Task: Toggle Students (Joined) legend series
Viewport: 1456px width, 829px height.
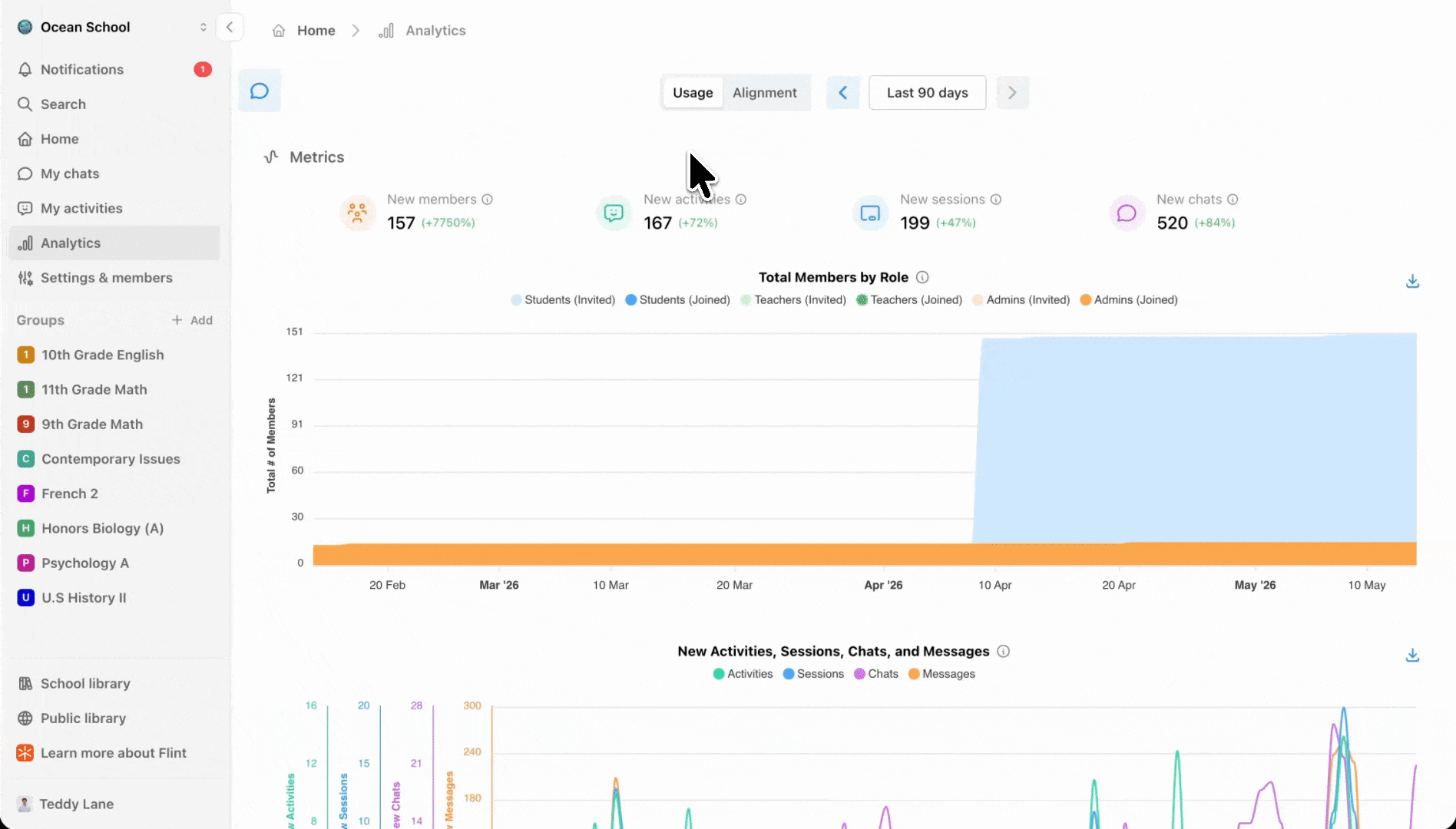Action: (x=677, y=300)
